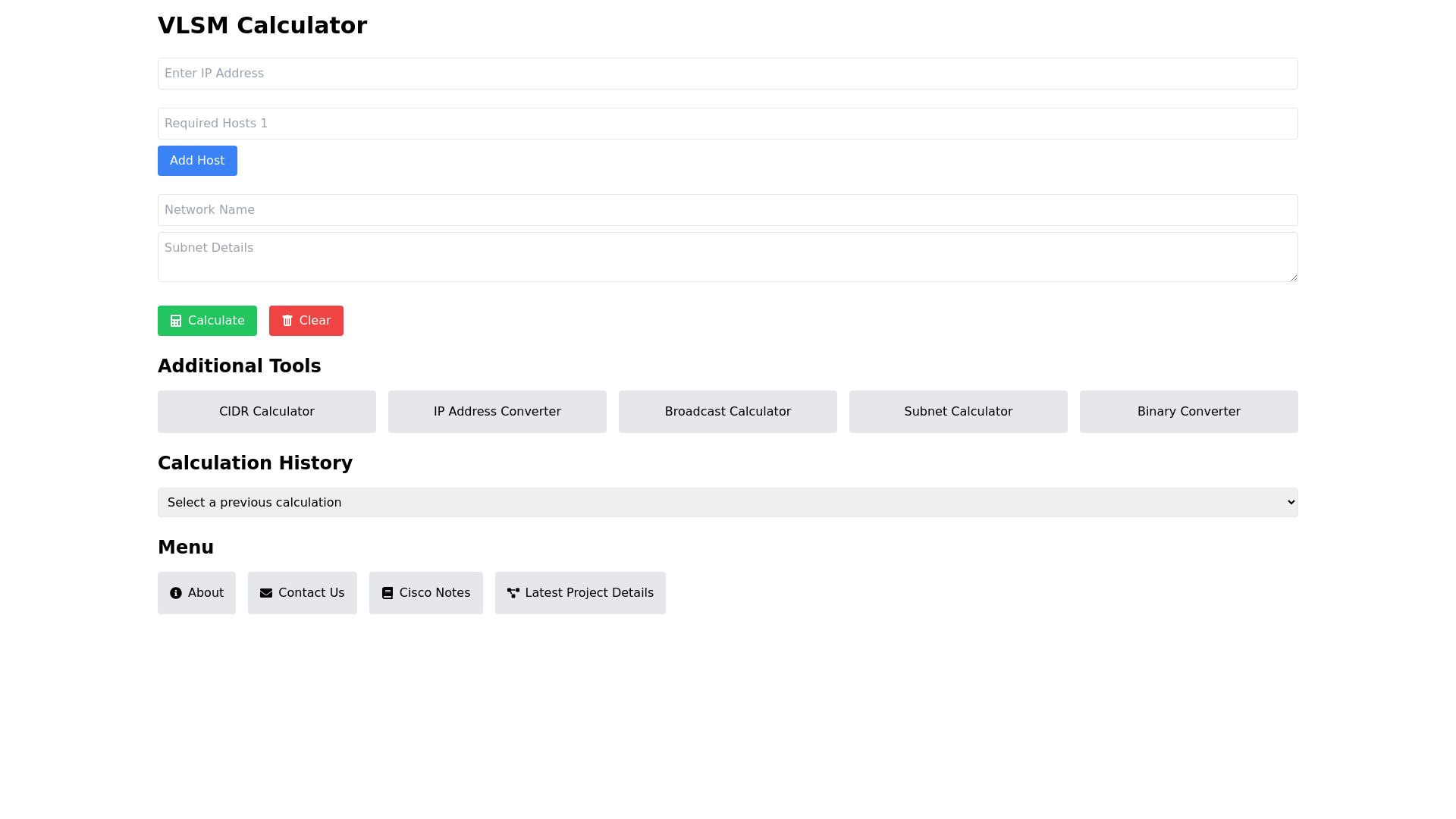
Task: Click the Enter IP Address field
Action: (x=727, y=73)
